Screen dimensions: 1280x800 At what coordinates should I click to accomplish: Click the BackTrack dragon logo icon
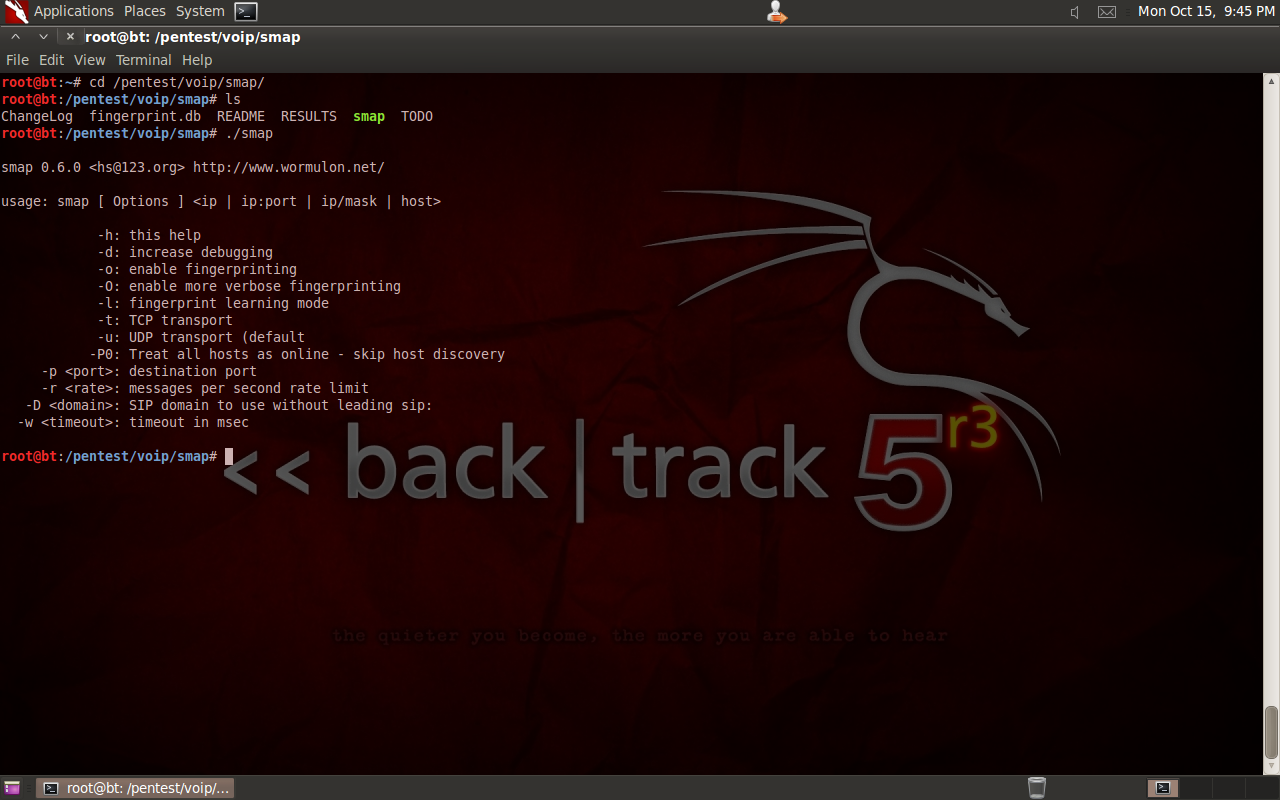click(x=16, y=12)
